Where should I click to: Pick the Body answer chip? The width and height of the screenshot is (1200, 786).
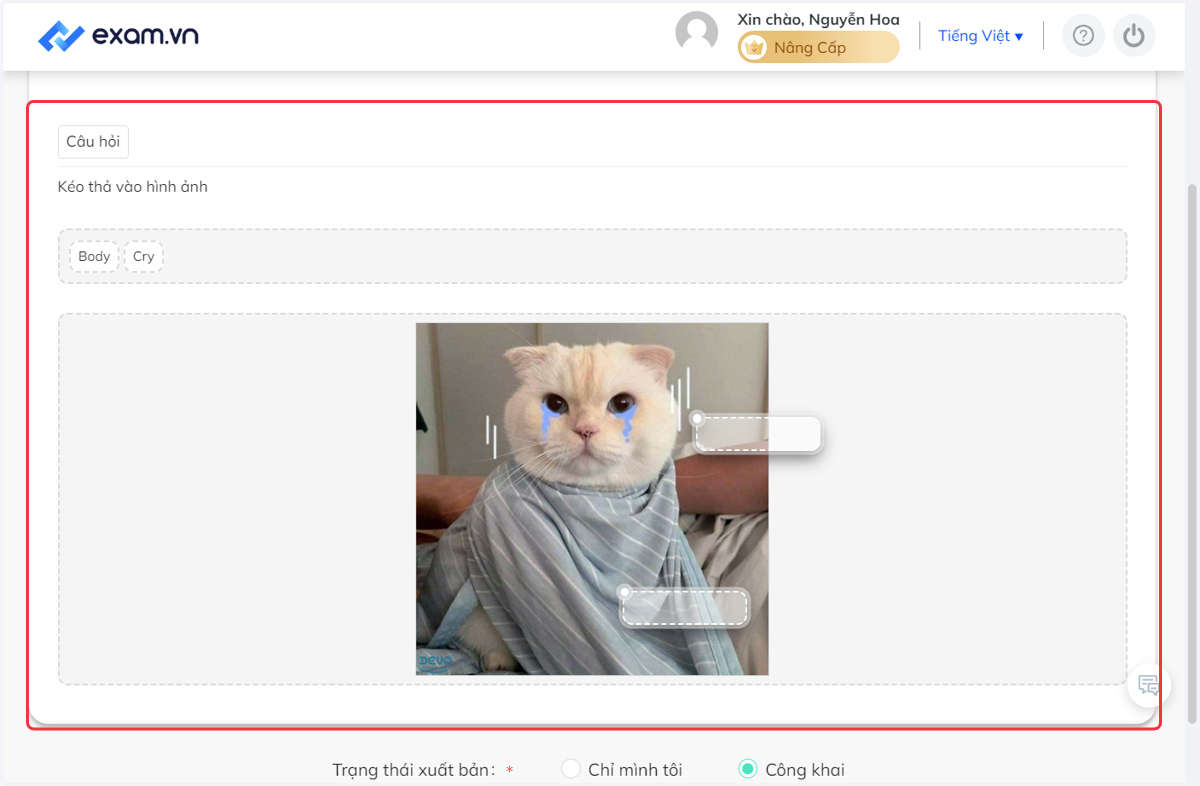point(94,256)
